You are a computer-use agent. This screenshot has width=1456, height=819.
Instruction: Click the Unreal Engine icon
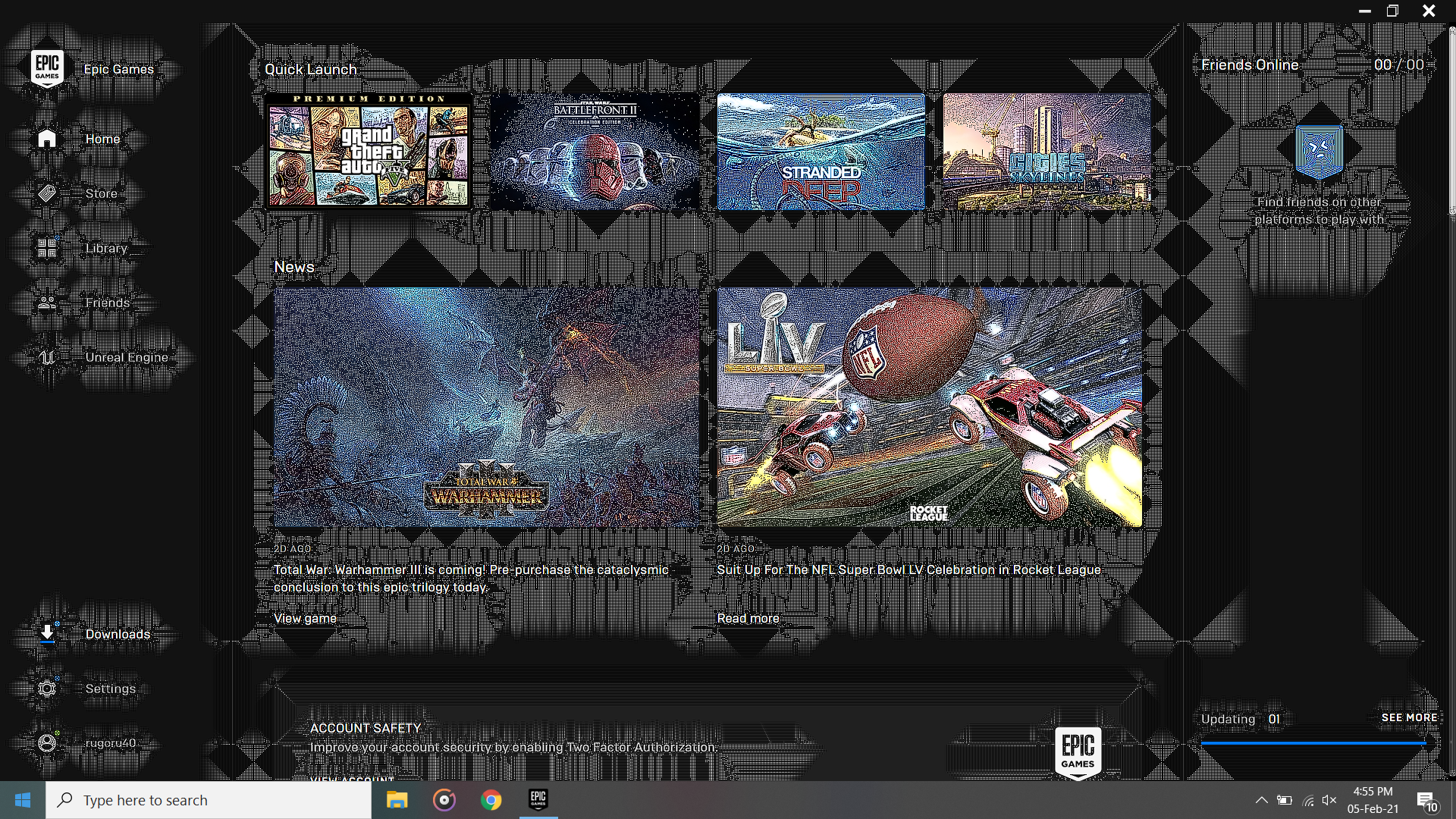point(47,357)
